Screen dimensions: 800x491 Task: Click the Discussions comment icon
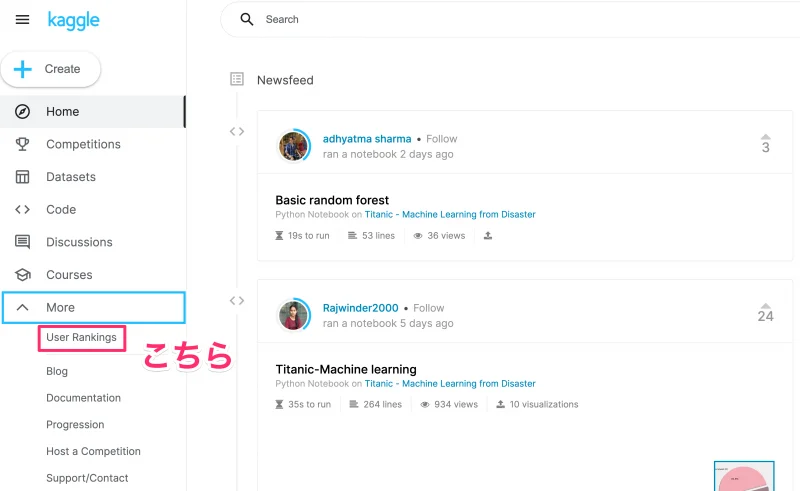point(22,242)
